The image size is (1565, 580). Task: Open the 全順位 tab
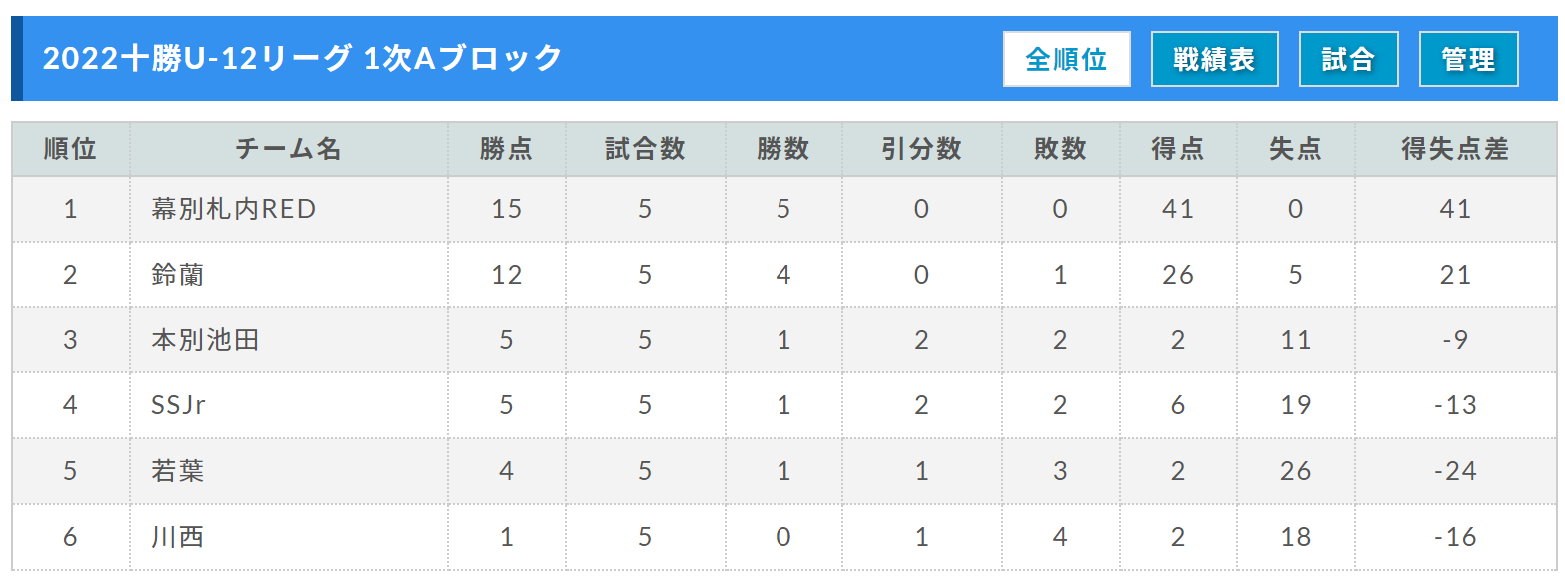point(1067,59)
